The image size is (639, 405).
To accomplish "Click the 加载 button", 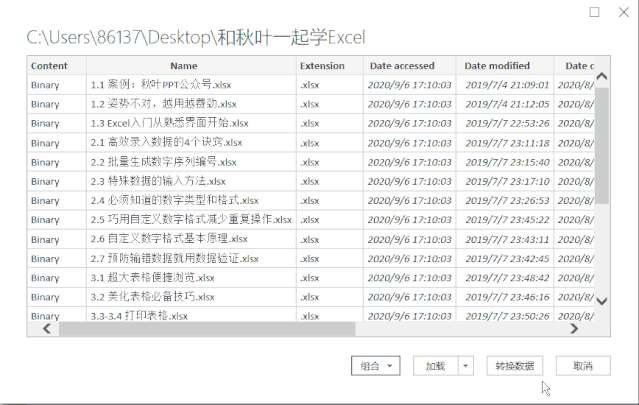I will 435,365.
